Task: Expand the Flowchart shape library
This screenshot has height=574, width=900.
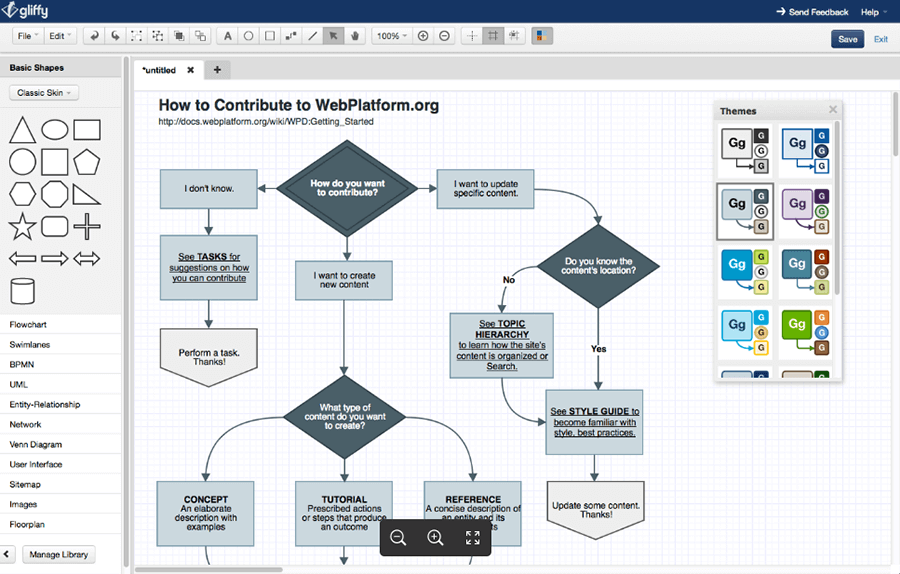Action: [x=60, y=324]
